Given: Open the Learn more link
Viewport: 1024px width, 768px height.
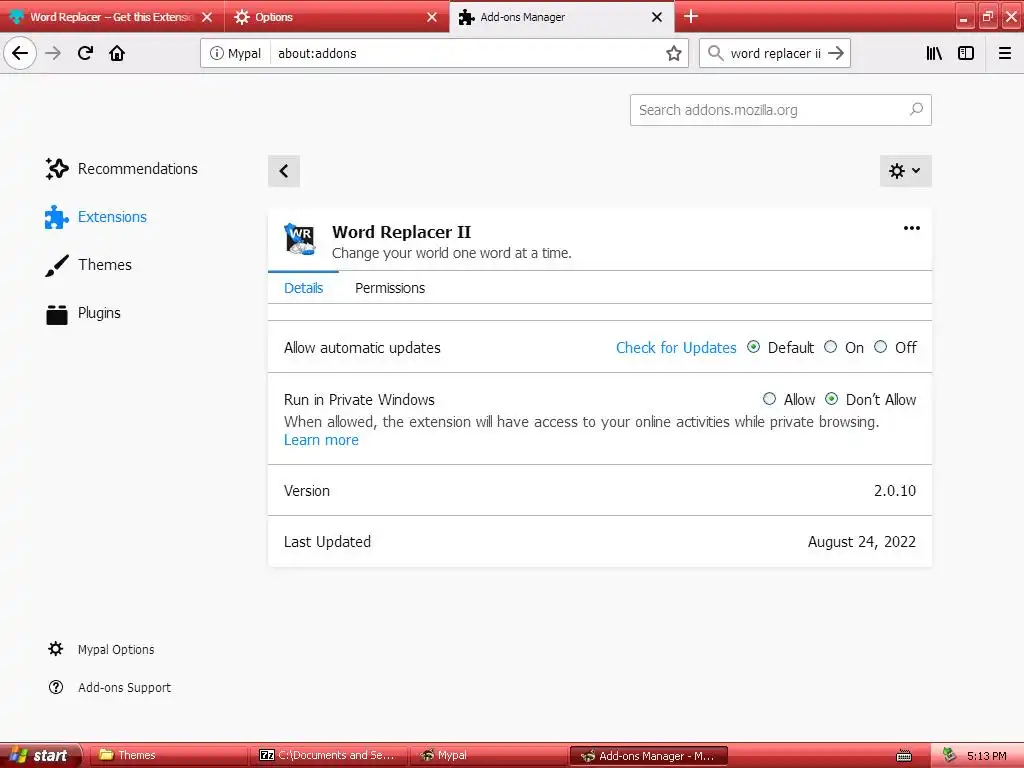Looking at the screenshot, I should click(x=321, y=440).
